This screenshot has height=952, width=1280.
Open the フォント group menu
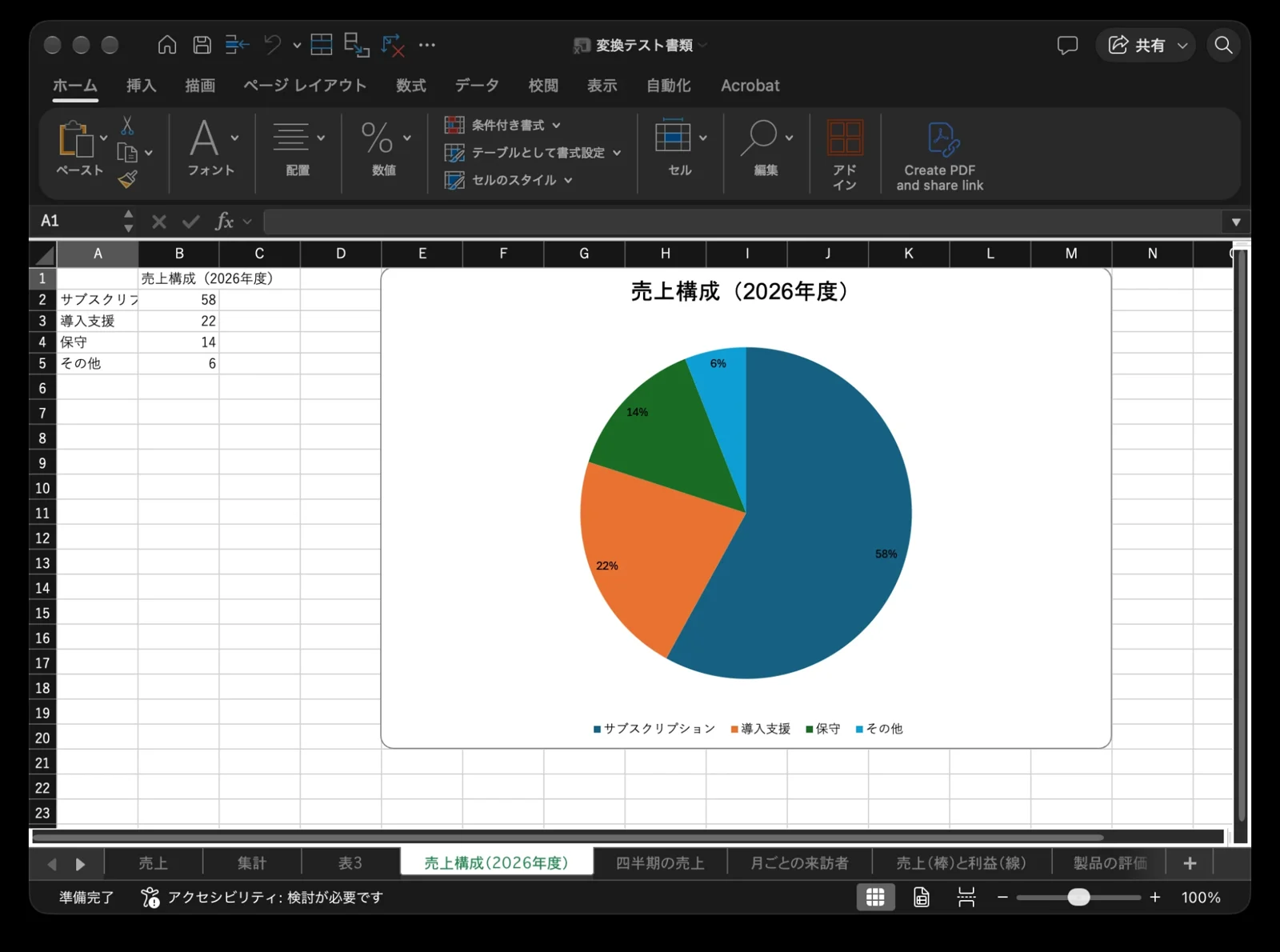click(x=212, y=148)
